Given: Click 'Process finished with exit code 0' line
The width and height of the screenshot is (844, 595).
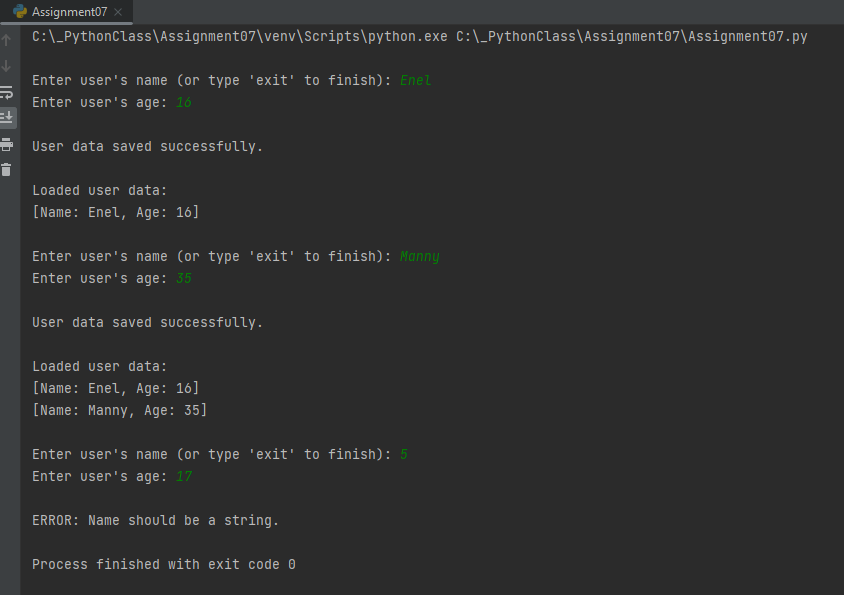Looking at the screenshot, I should tap(164, 564).
